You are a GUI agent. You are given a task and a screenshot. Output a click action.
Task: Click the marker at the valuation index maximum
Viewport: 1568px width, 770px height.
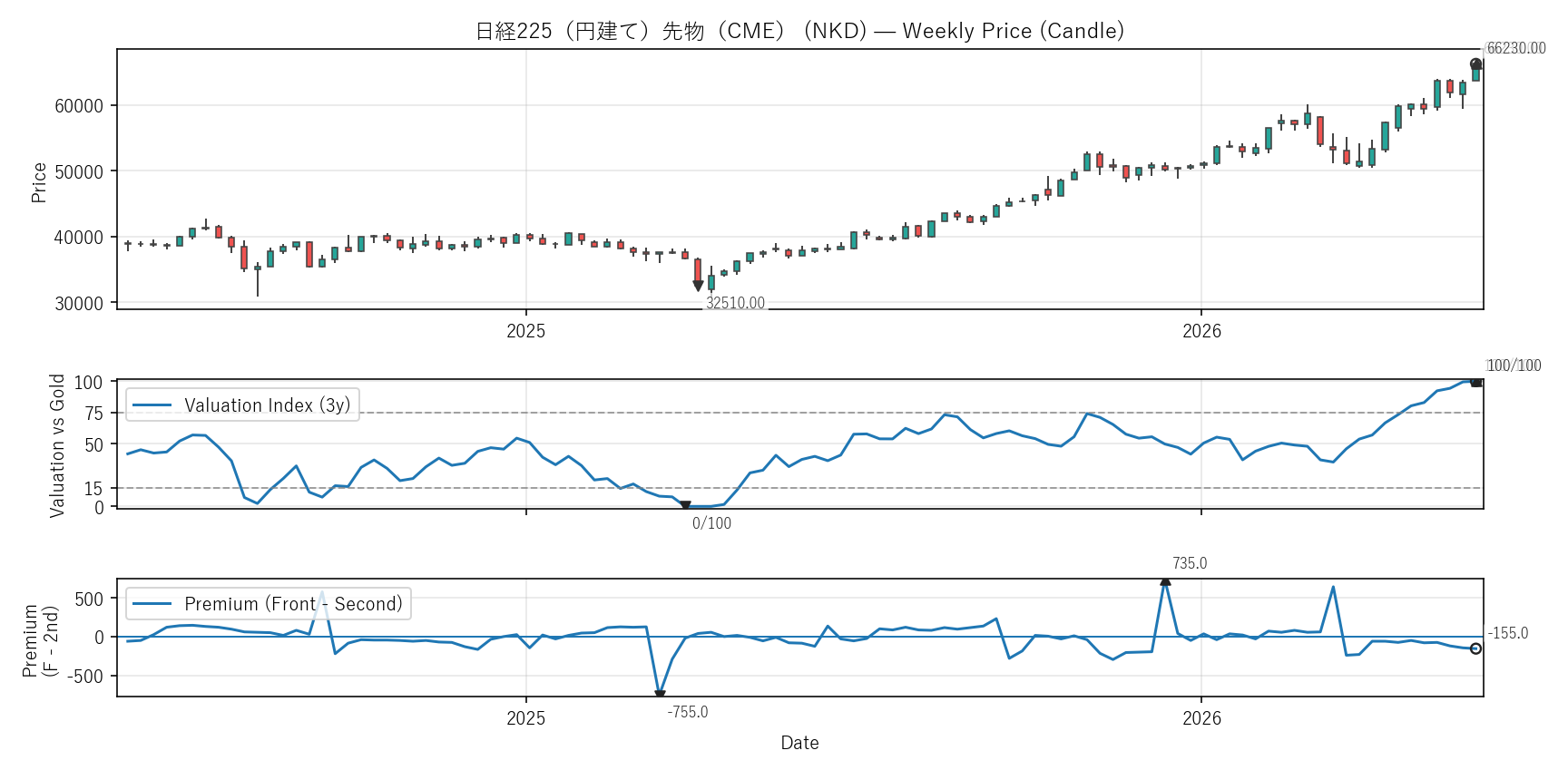1476,383
